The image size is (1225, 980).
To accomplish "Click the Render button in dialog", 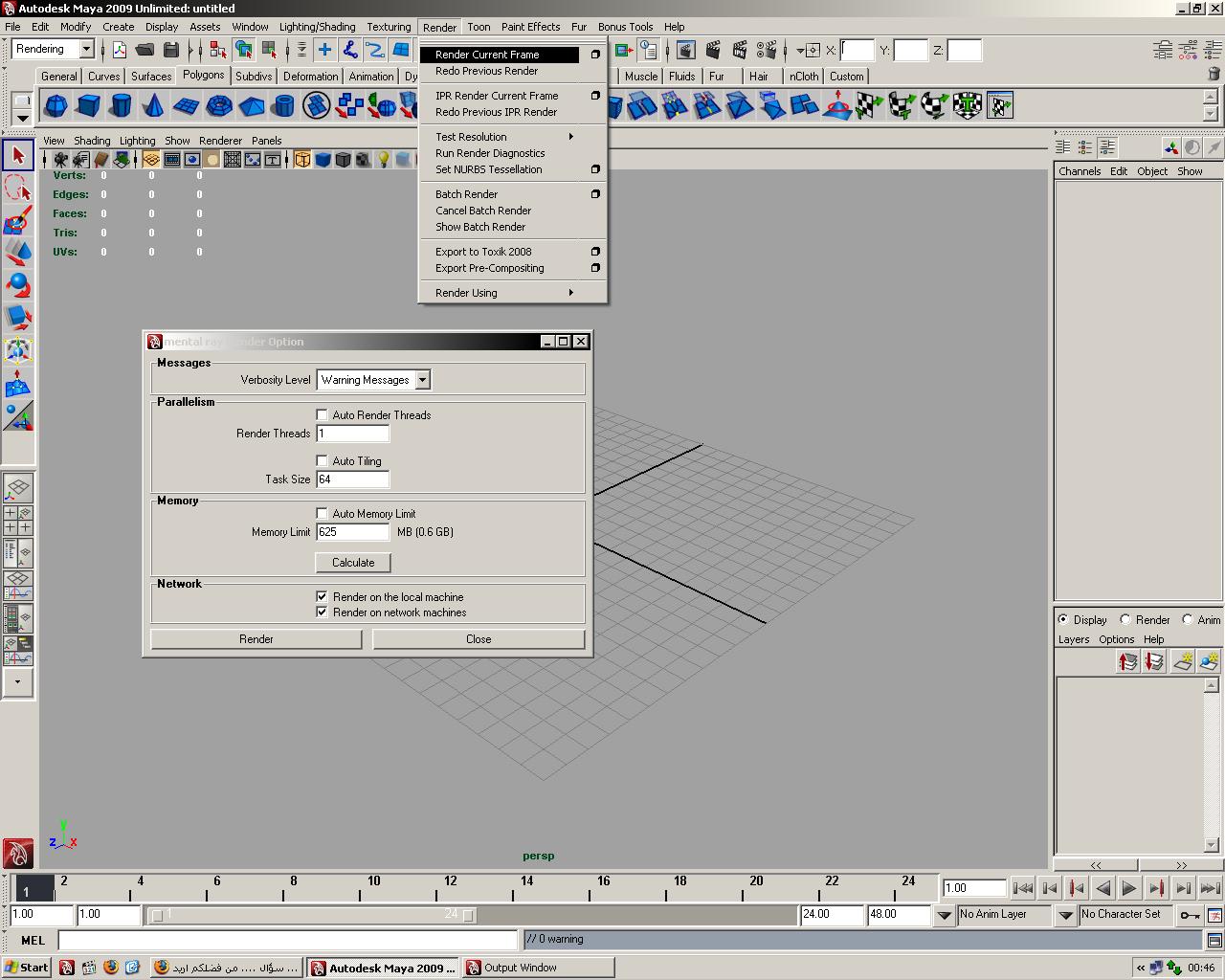I will pos(256,639).
